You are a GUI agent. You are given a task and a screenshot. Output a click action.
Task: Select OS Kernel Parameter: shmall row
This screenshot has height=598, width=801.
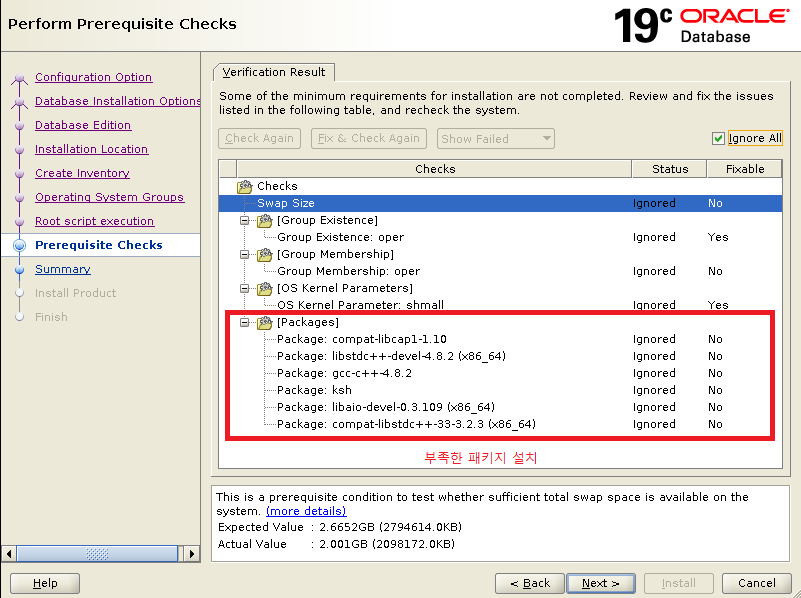[x=501, y=305]
